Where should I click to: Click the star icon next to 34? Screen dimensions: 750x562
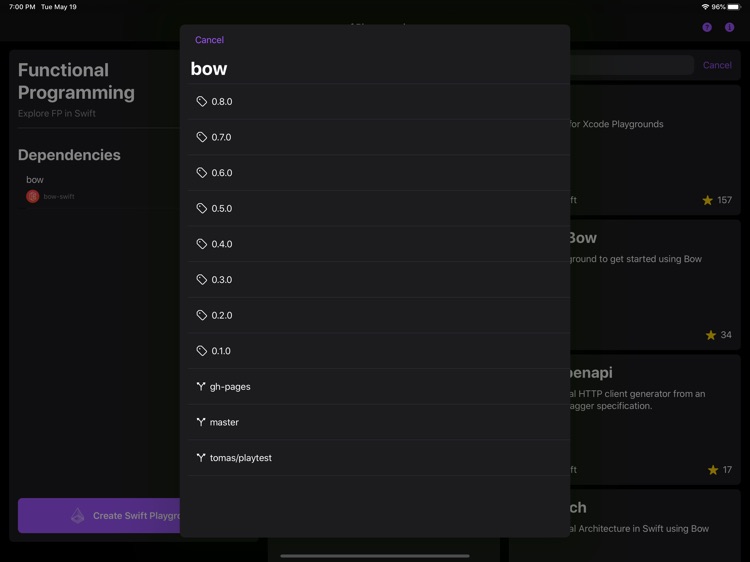point(711,335)
